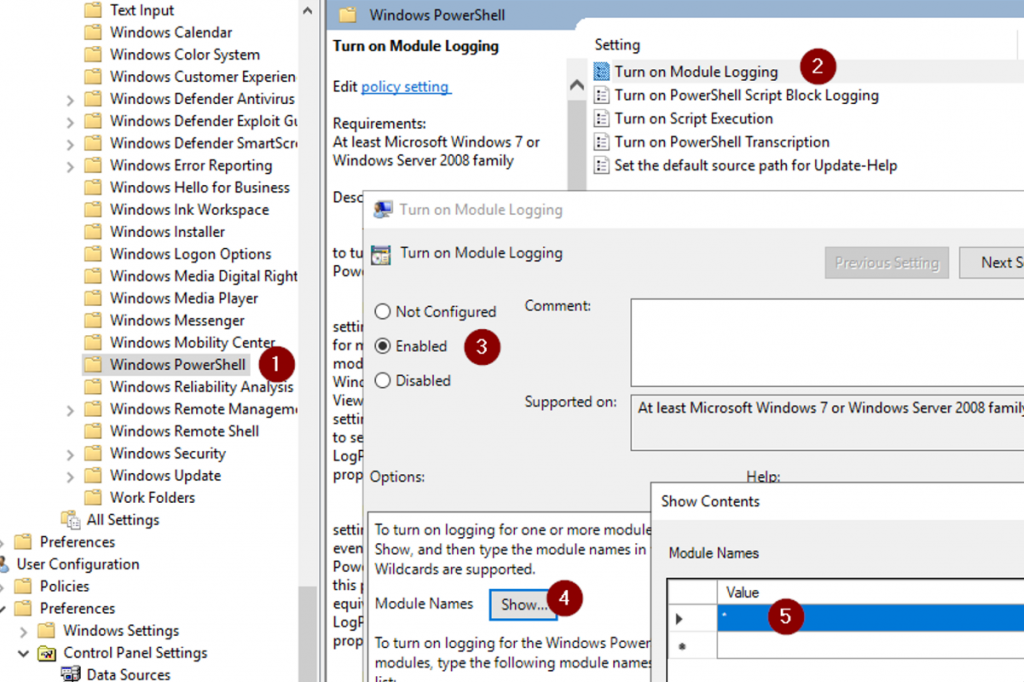Click the Turn on Module Logging policy icon
Image resolution: width=1024 pixels, height=682 pixels.
(601, 72)
